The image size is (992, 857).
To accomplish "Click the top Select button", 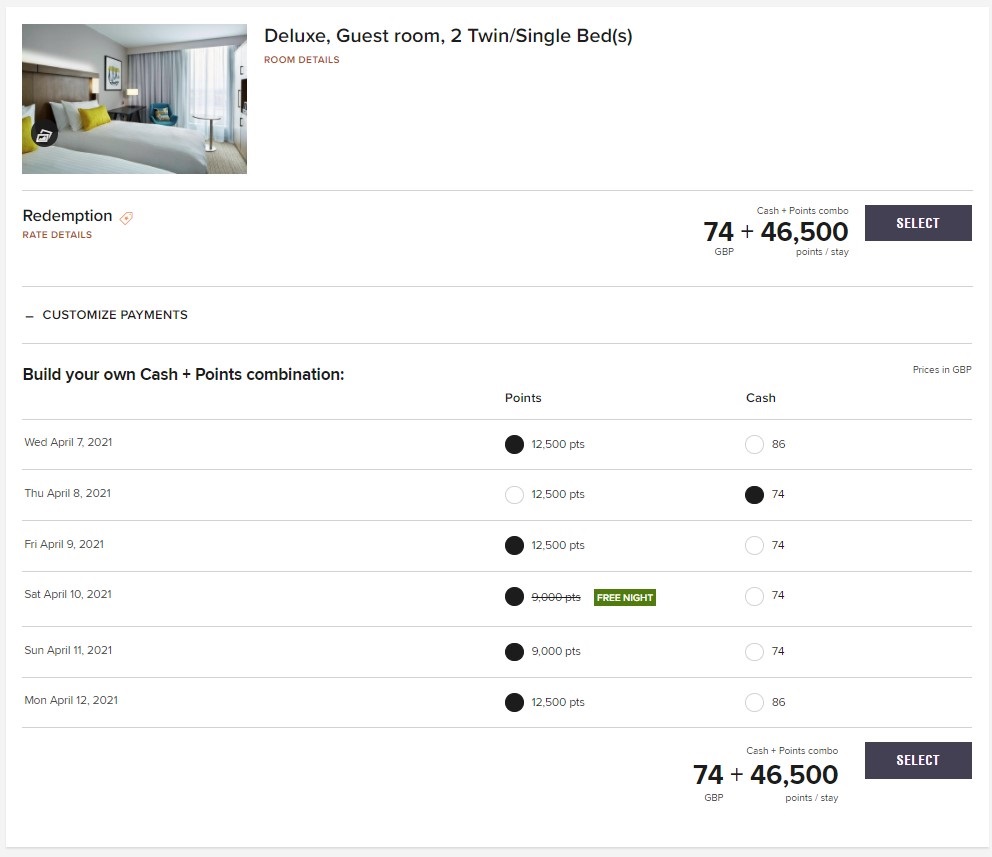I will click(x=918, y=223).
